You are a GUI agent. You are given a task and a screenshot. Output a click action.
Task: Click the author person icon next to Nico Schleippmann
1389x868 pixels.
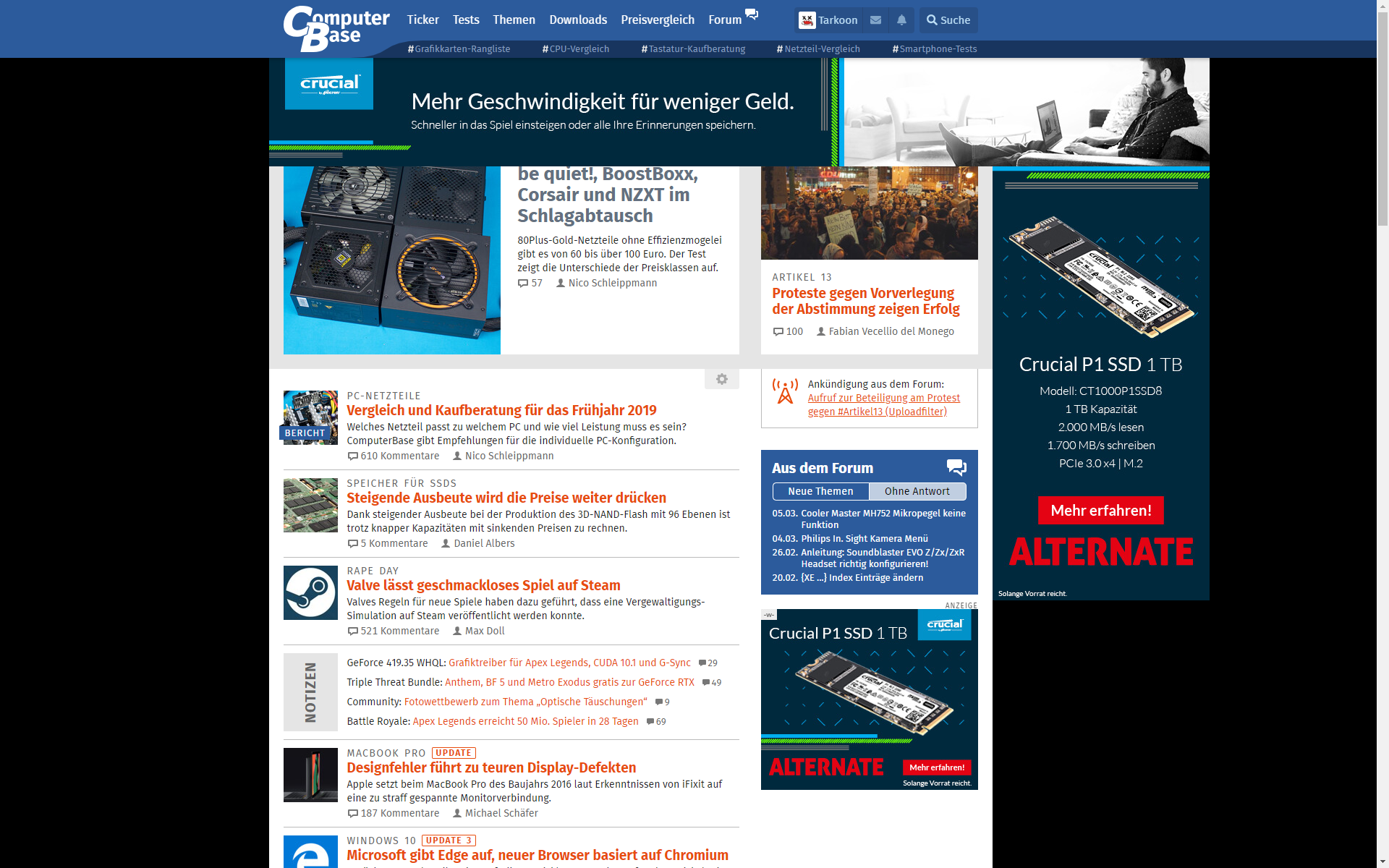pos(456,456)
